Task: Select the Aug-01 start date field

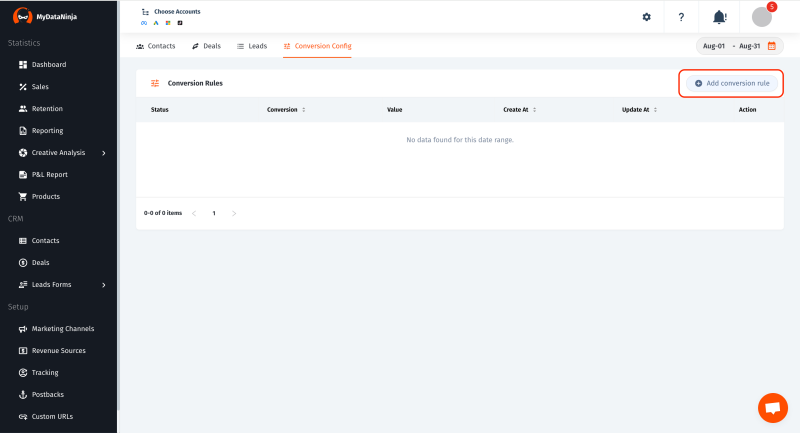Action: 713,46
